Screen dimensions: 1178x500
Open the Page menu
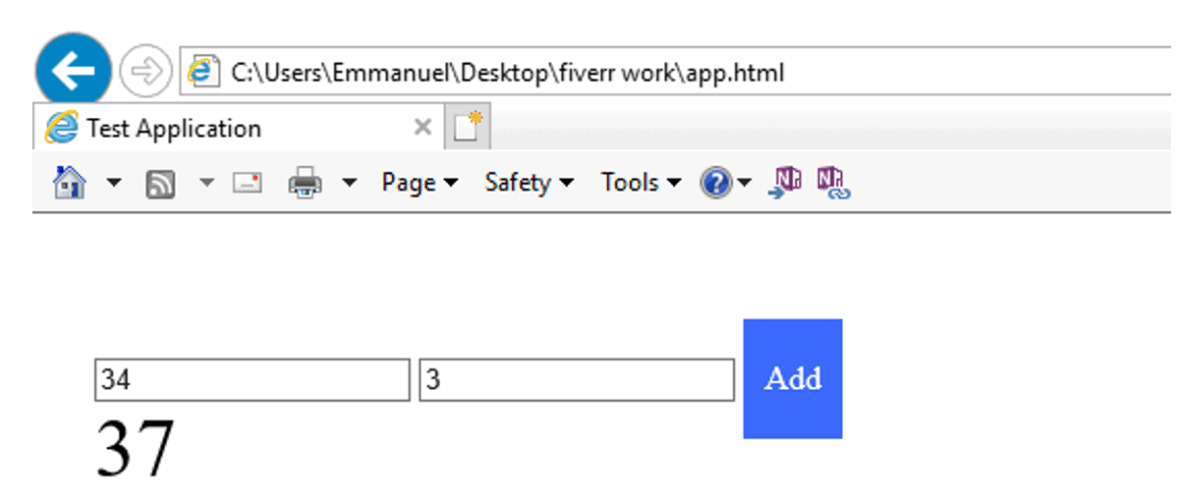(x=419, y=182)
